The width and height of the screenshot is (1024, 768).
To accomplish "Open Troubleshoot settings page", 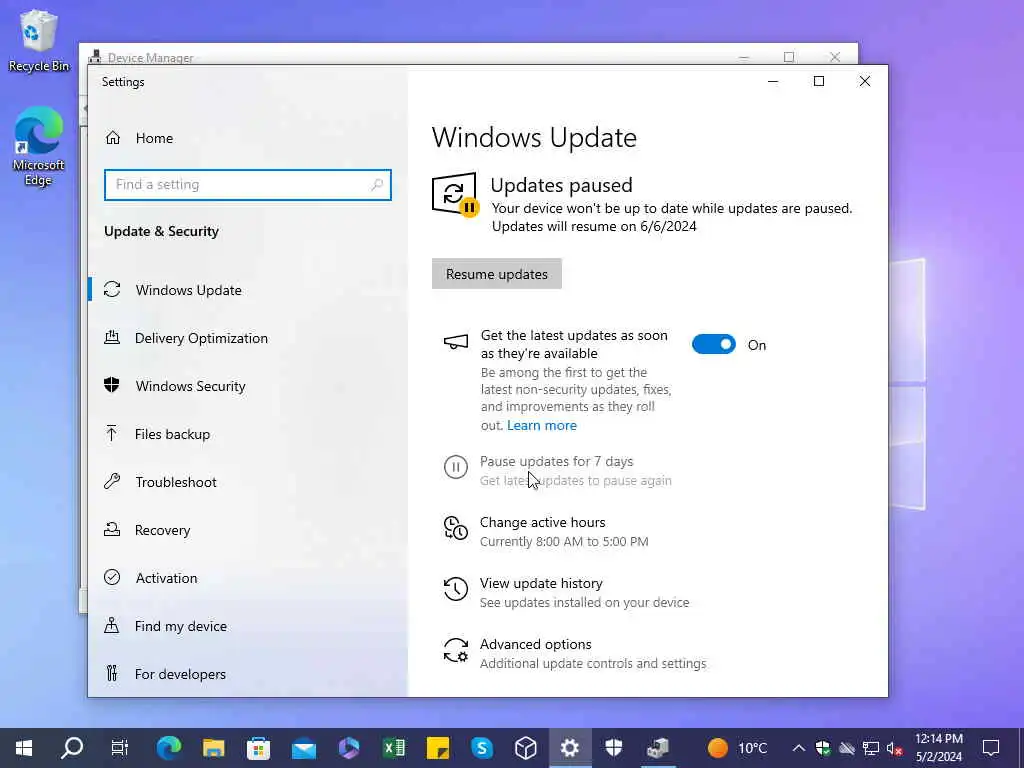I will 248,482.
